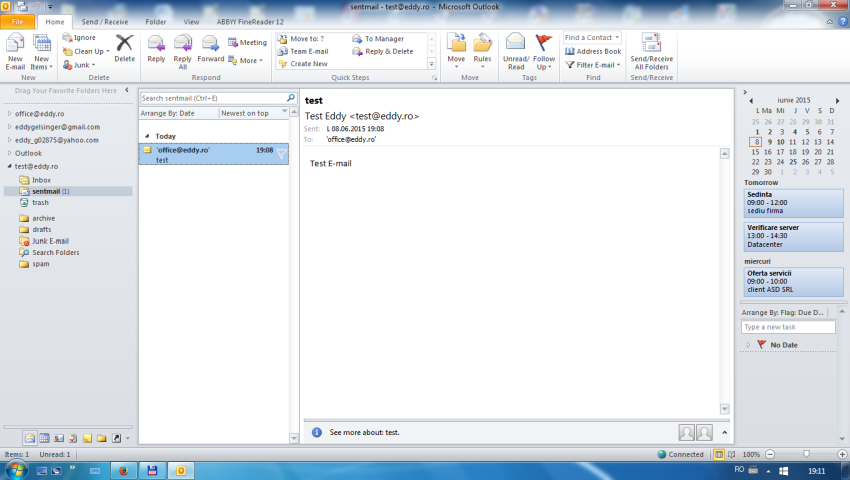Open the Follow Up flag menu
This screenshot has width=850, height=480.
(x=544, y=52)
